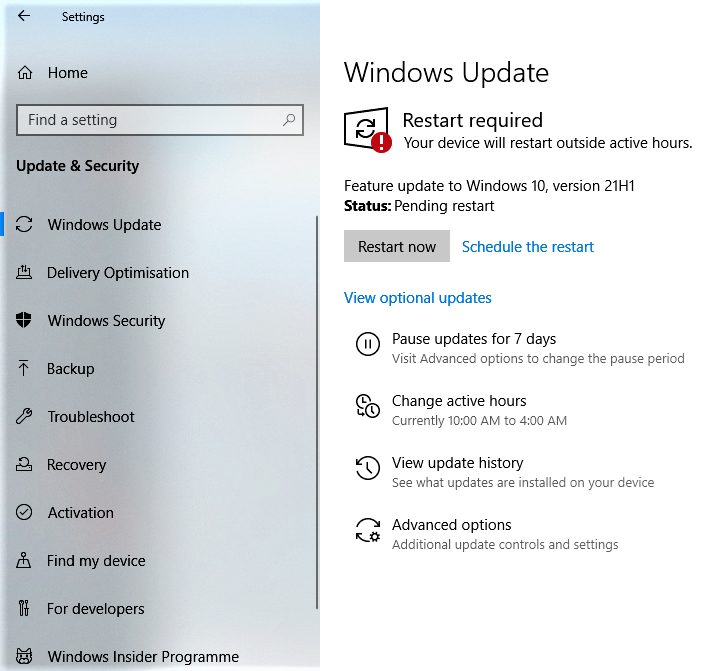Click the 'Status: Pending restart' text
Image resolution: width=706 pixels, height=671 pixels.
point(419,206)
